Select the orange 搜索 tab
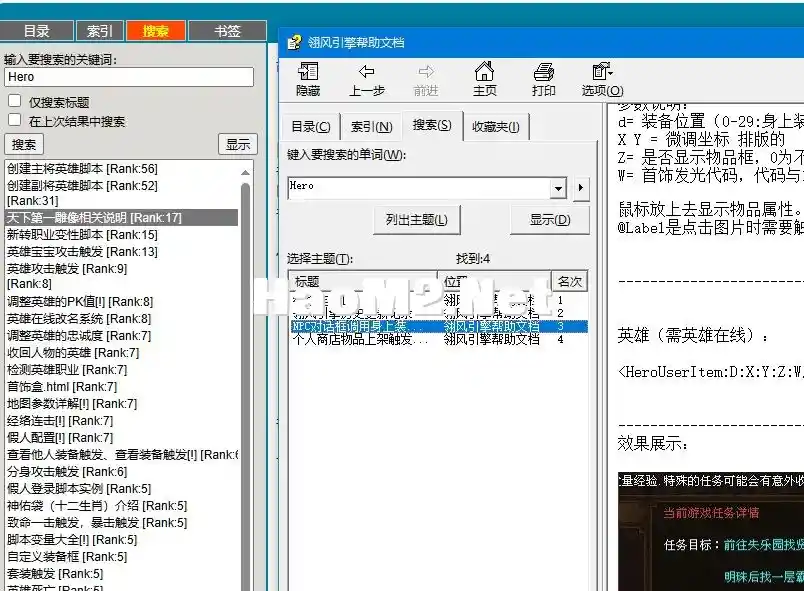This screenshot has width=804, height=591. tap(155, 31)
